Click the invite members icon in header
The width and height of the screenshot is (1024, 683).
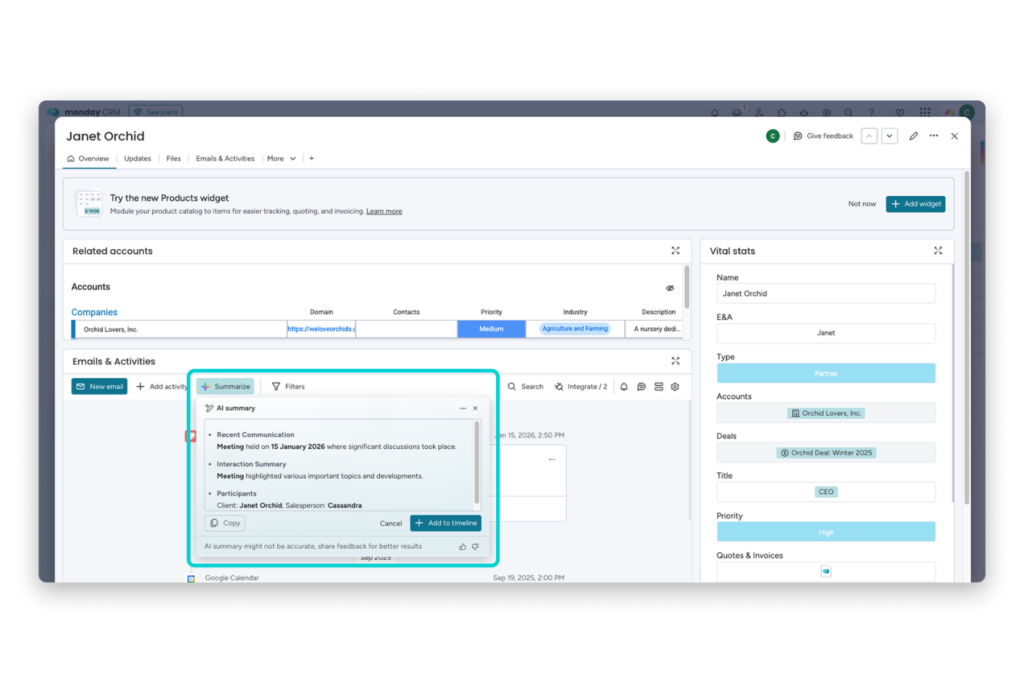point(759,112)
